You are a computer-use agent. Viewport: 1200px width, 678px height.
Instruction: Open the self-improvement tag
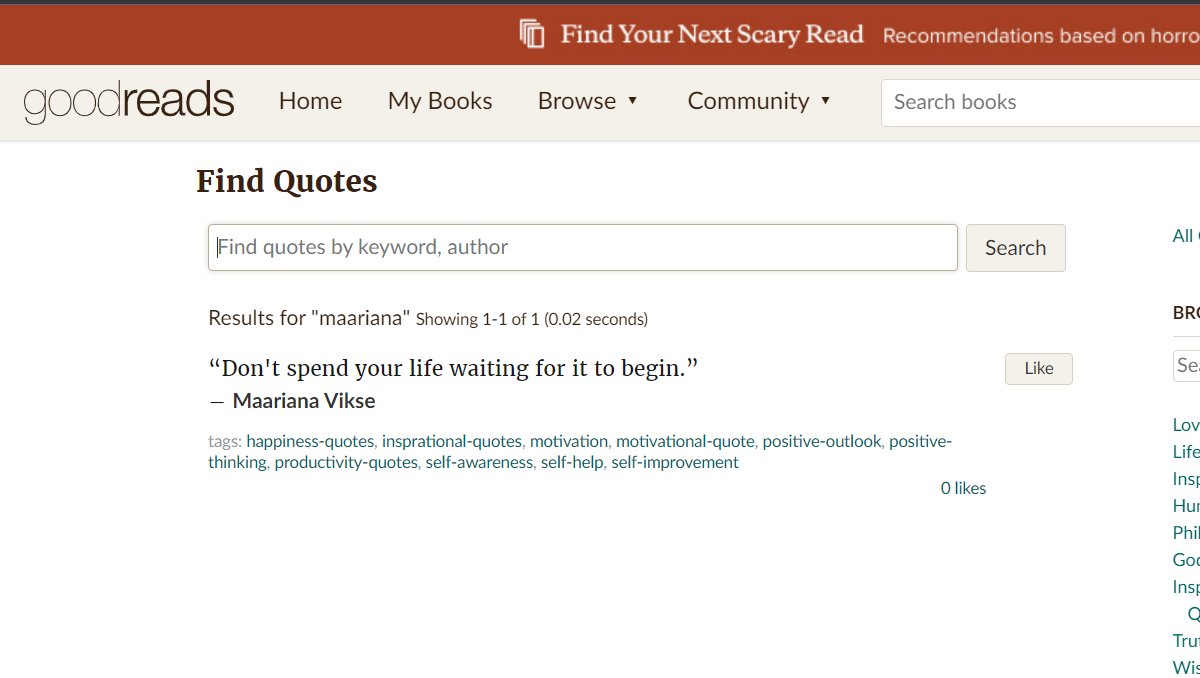675,462
